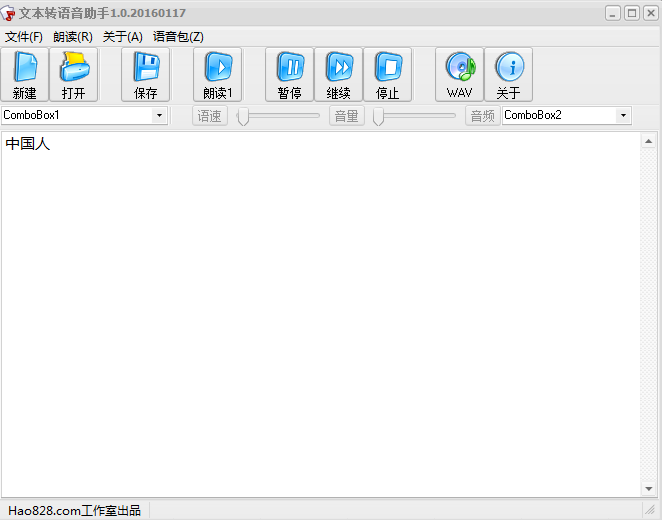Screen dimensions: 662x520
Task: Save the text using the 保存 icon
Action: point(146,74)
